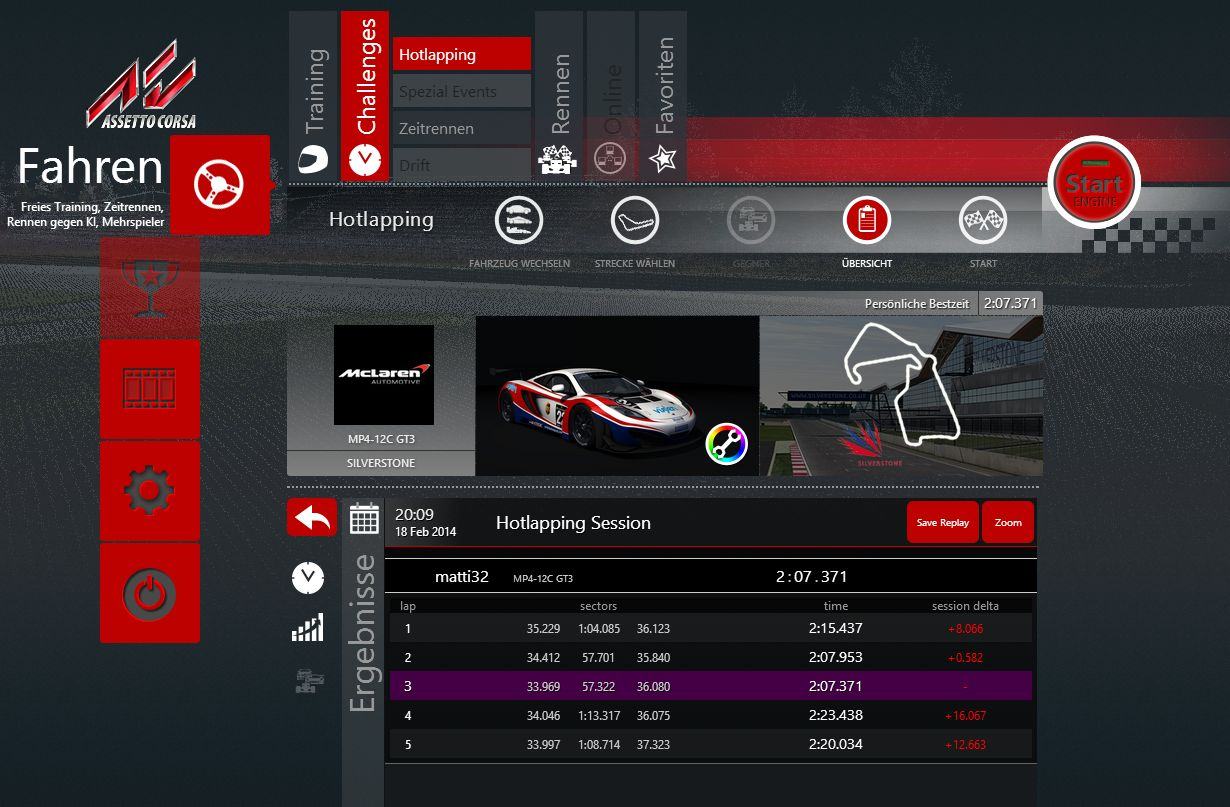Image resolution: width=1230 pixels, height=807 pixels.
Task: Select lap 5 row time 2:20.034
Action: 835,744
